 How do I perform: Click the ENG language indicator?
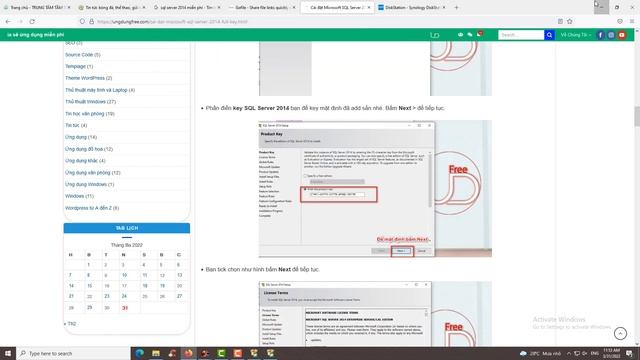(595, 353)
